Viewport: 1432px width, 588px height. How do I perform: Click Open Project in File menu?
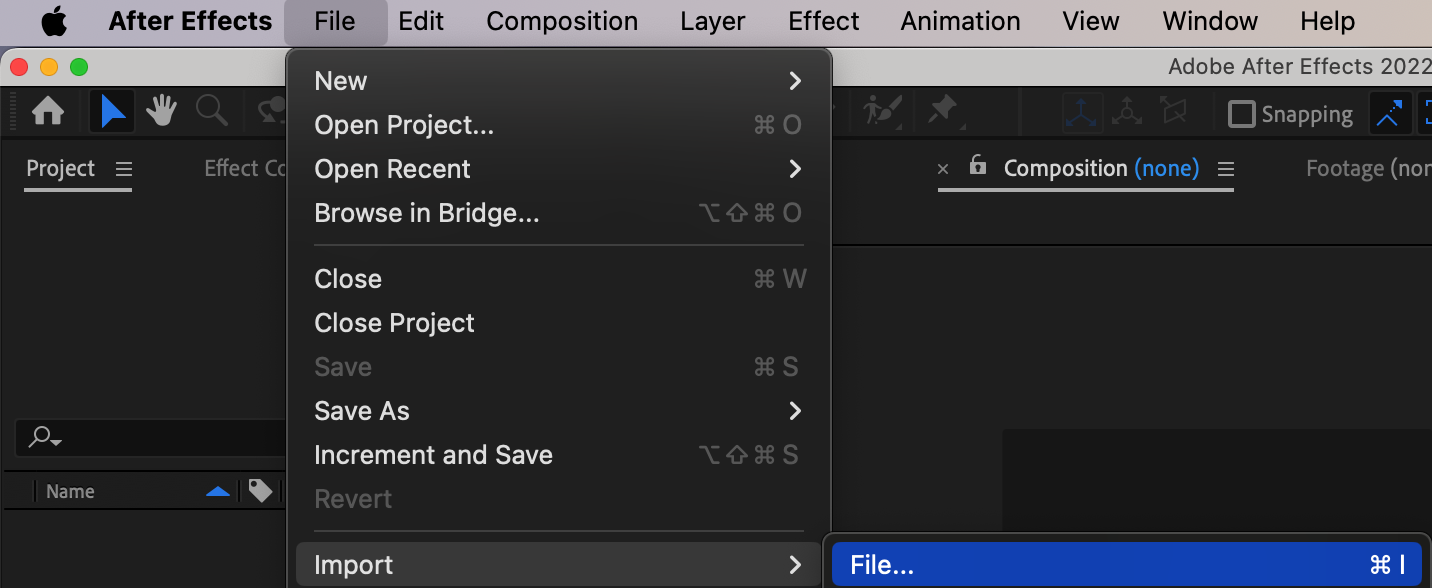click(x=404, y=125)
